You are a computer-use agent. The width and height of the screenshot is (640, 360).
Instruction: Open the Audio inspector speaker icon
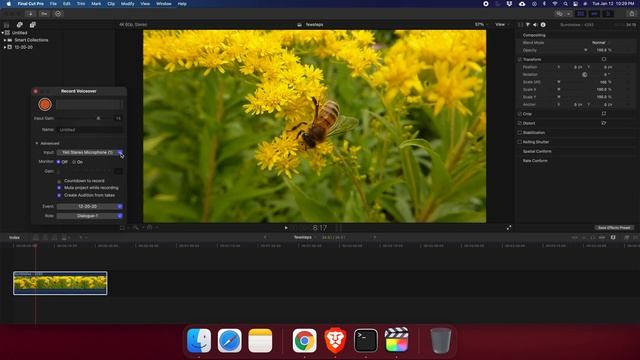click(x=535, y=25)
